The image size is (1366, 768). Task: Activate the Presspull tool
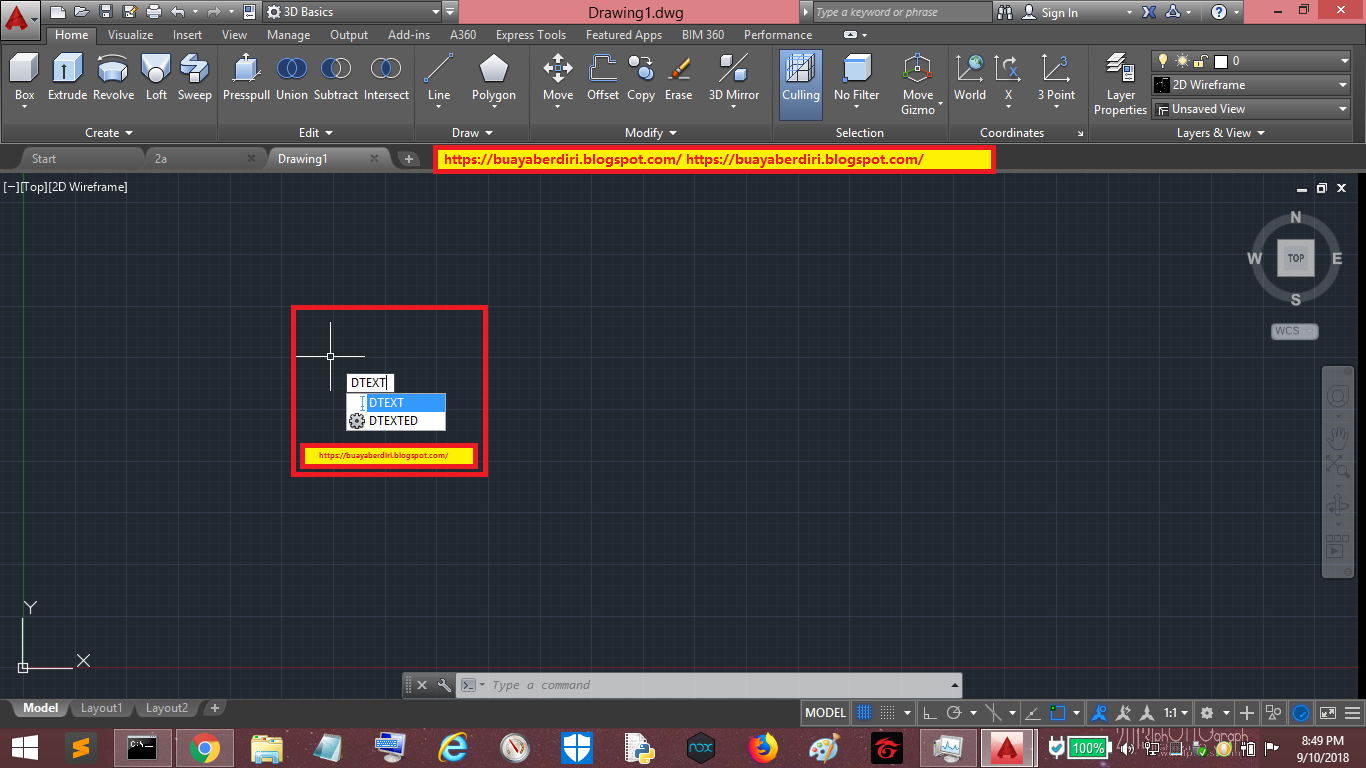245,80
